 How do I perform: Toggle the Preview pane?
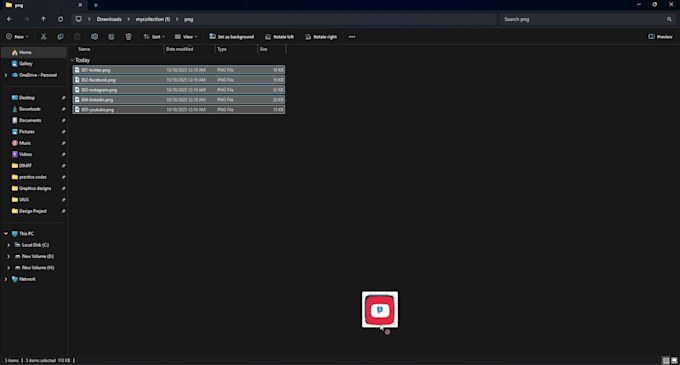[x=660, y=37]
